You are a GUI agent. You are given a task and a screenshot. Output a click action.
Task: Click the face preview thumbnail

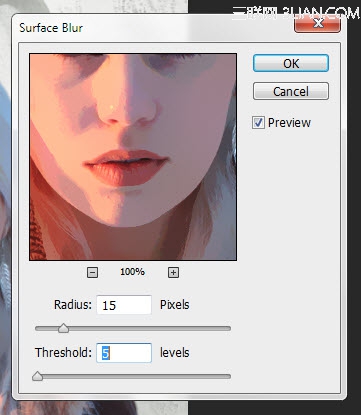click(x=133, y=157)
